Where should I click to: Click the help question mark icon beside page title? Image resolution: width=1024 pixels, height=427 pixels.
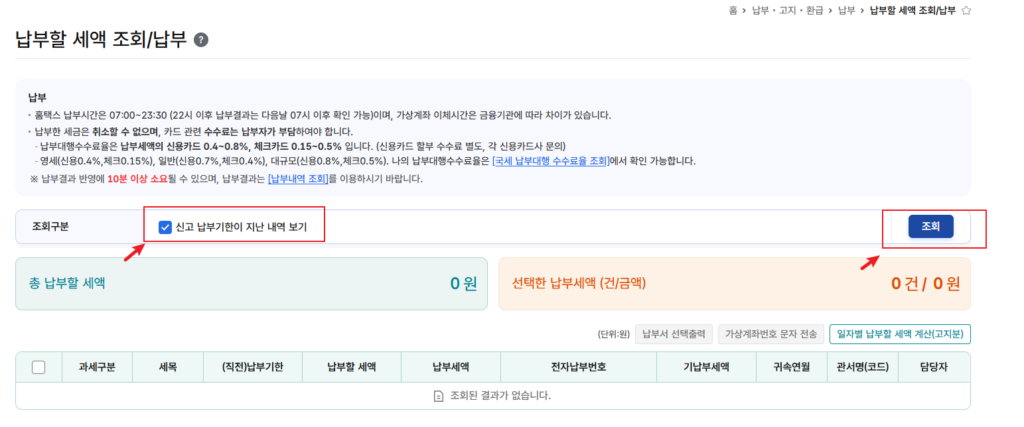pos(201,40)
